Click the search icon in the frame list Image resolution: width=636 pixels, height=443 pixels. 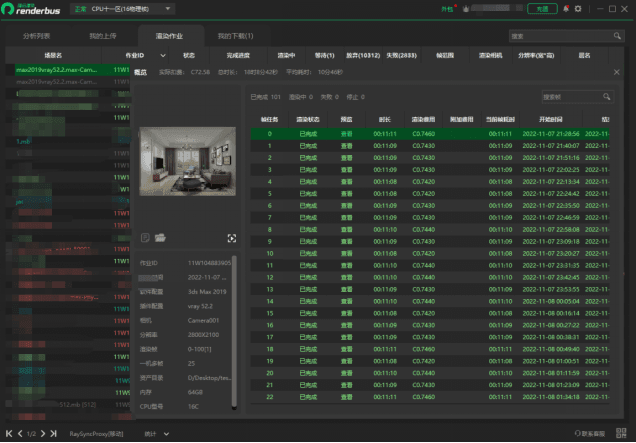click(605, 97)
